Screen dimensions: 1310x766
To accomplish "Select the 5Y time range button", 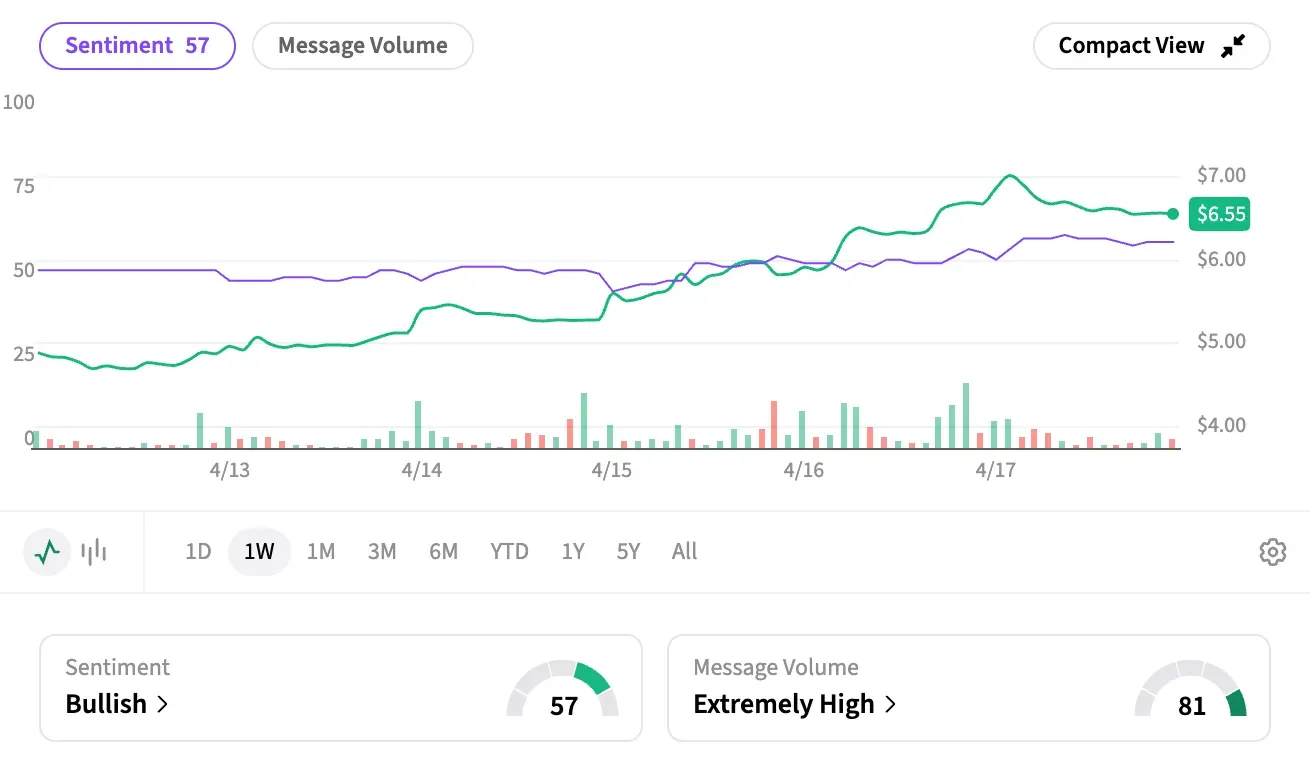I will click(627, 552).
